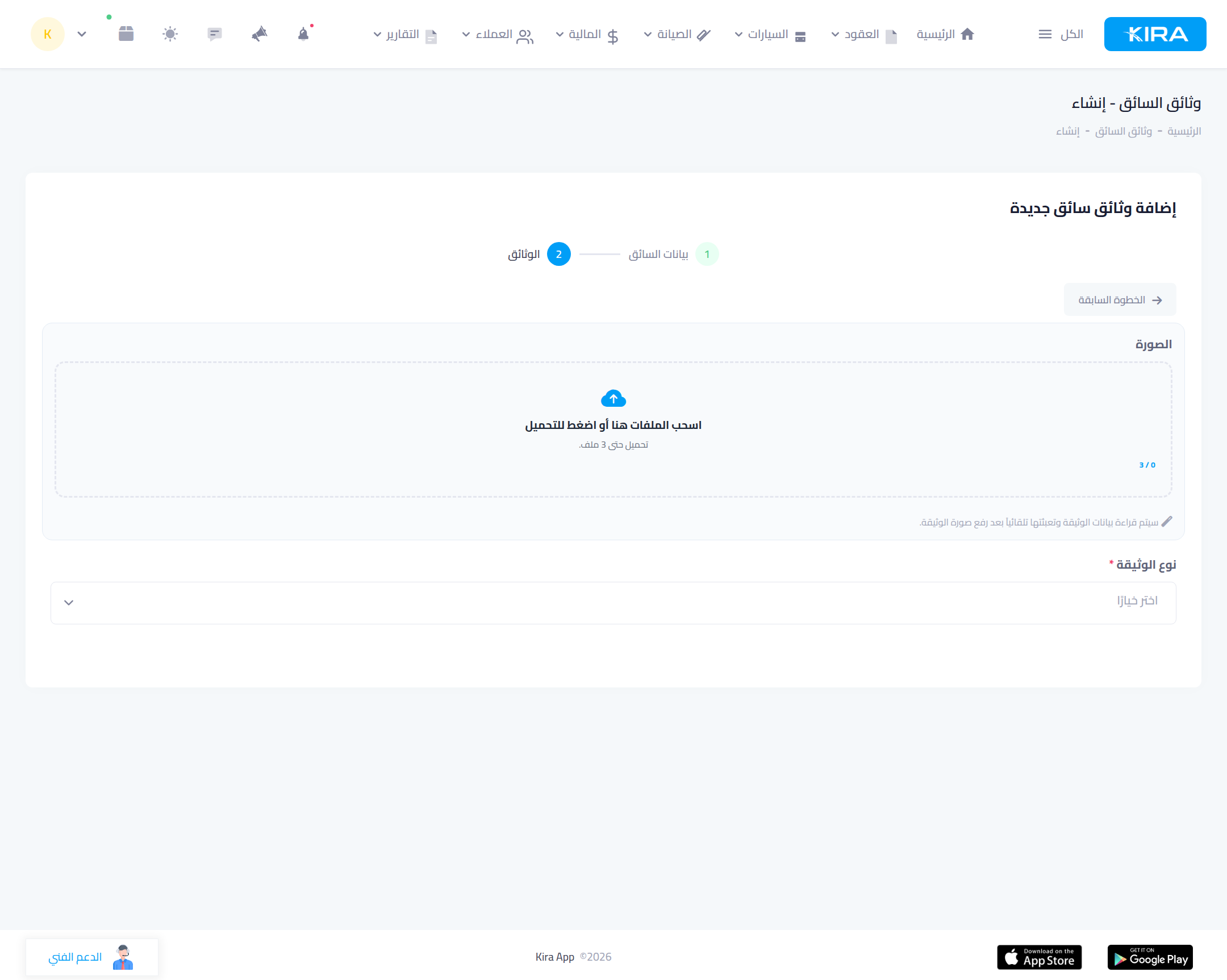Open notifications bell icon

coord(303,34)
